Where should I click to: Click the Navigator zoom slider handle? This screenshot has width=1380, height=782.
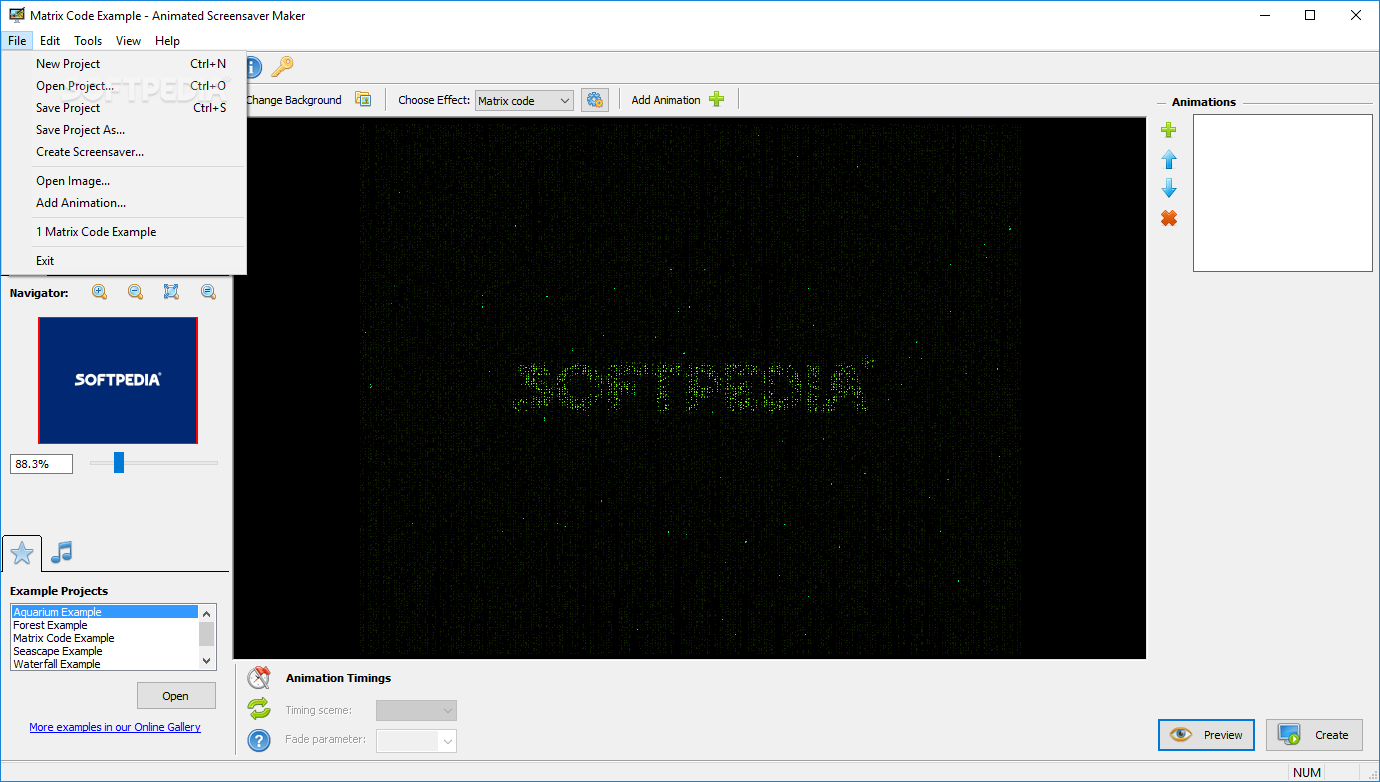tap(119, 462)
